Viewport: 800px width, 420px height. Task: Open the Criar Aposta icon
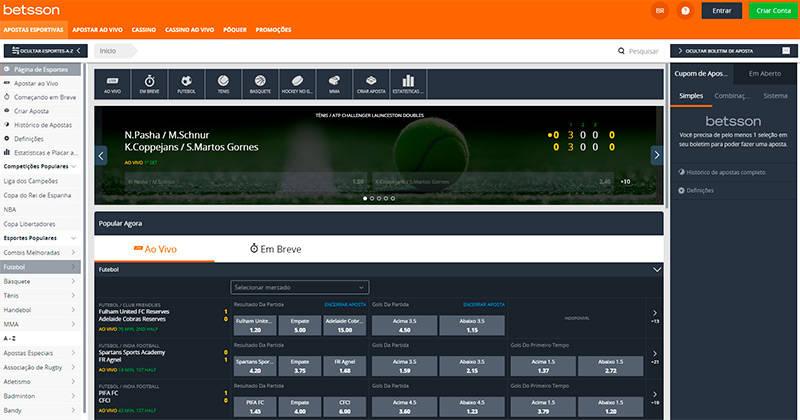371,84
